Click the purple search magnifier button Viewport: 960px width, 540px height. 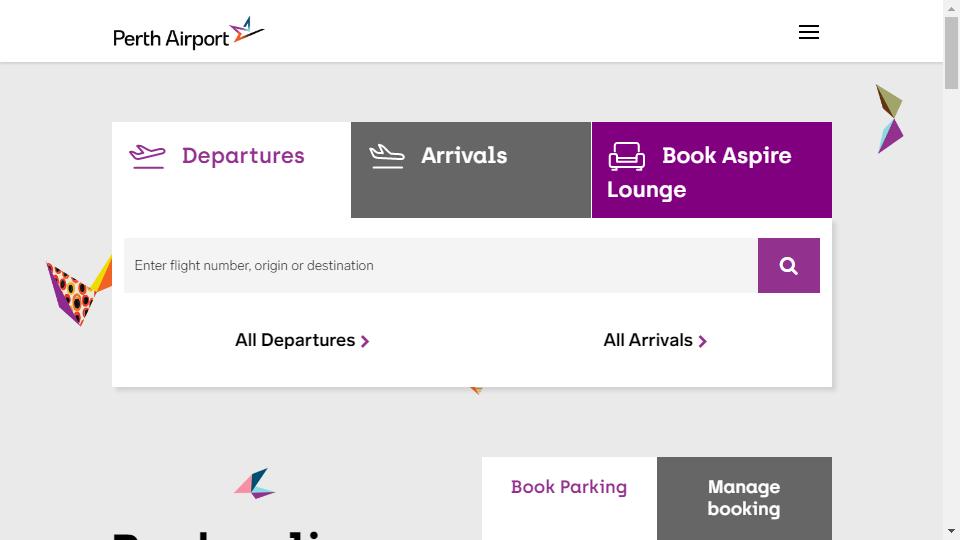pos(789,265)
